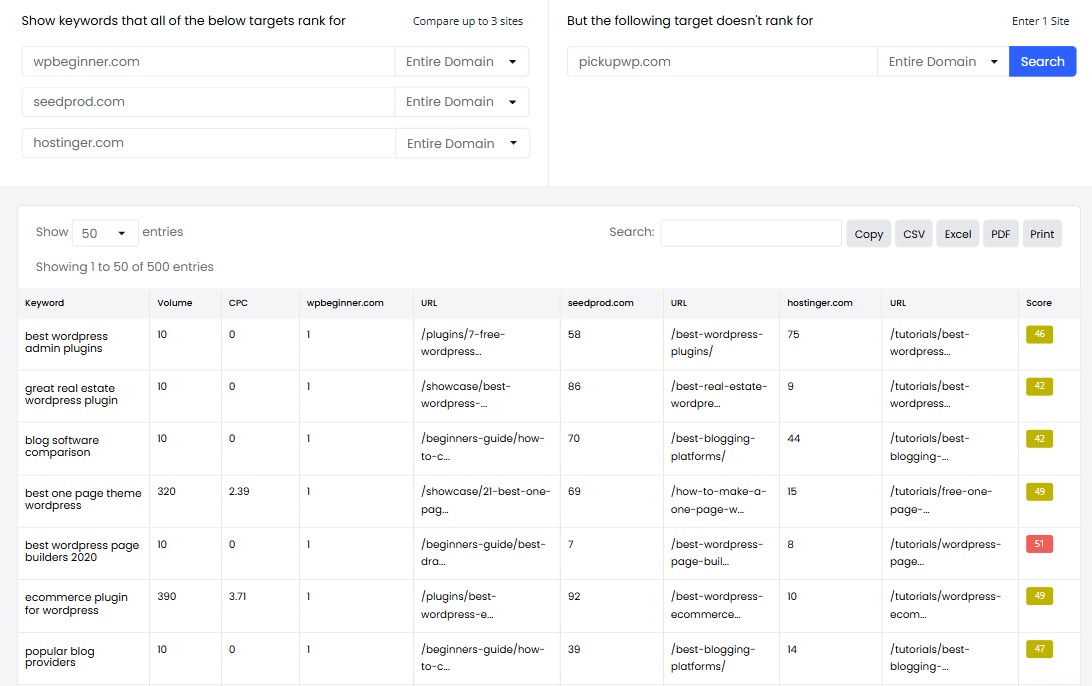The height and width of the screenshot is (686, 1092).
Task: Click keyword 'best one page theme wordpress'
Action: [x=83, y=499]
